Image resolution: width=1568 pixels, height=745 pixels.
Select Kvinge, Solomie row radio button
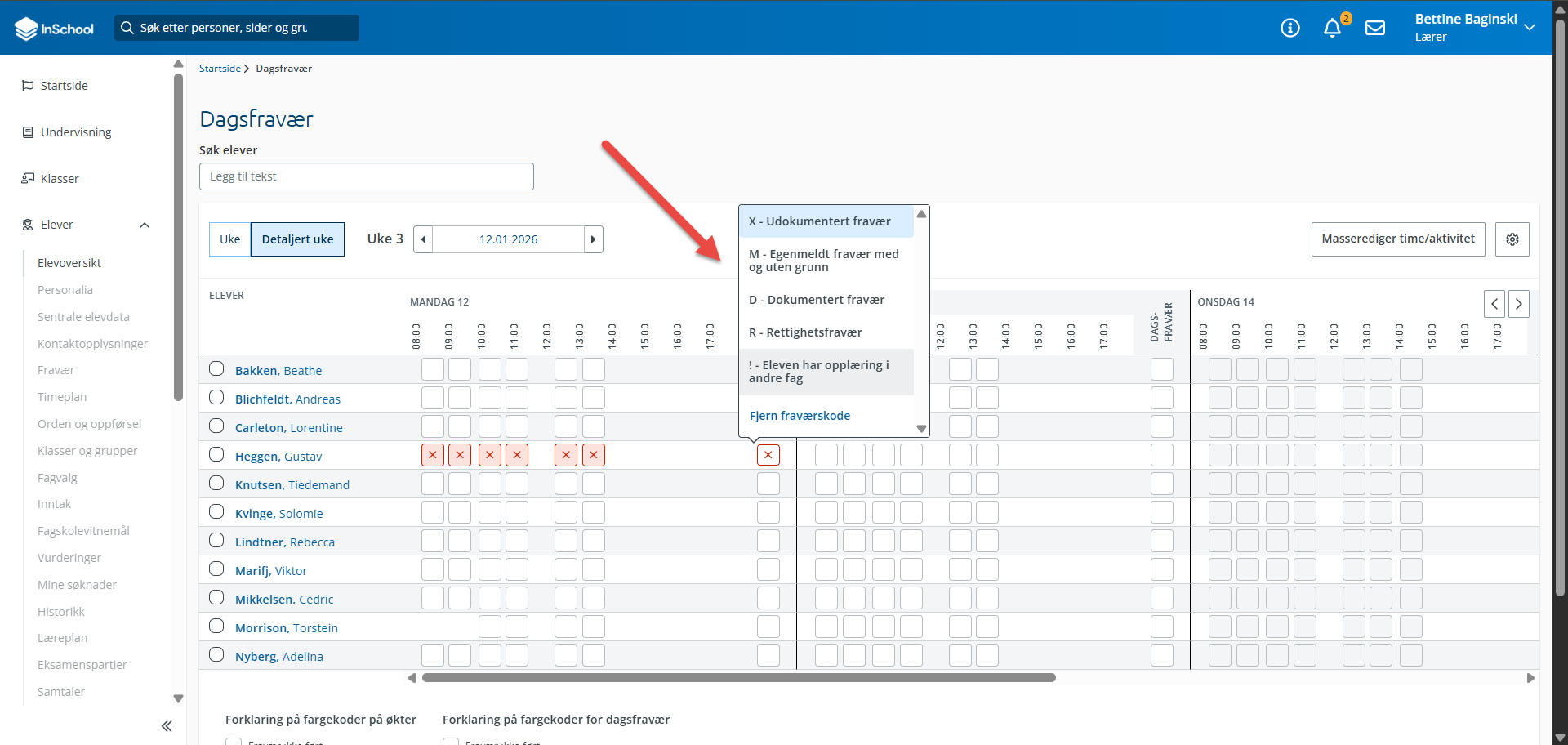click(216, 511)
